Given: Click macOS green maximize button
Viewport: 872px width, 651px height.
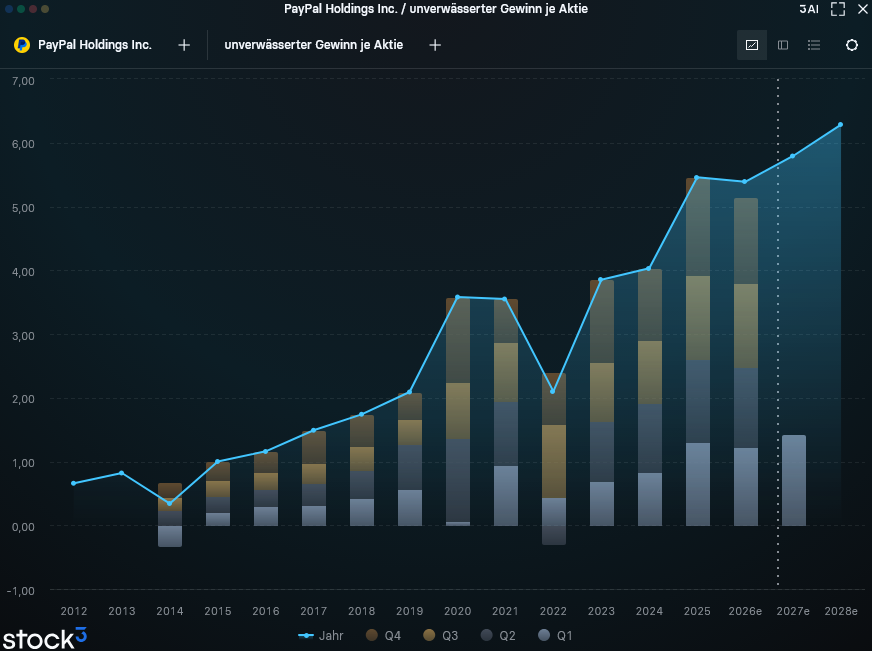Looking at the screenshot, I should pyautogui.click(x=21, y=9).
